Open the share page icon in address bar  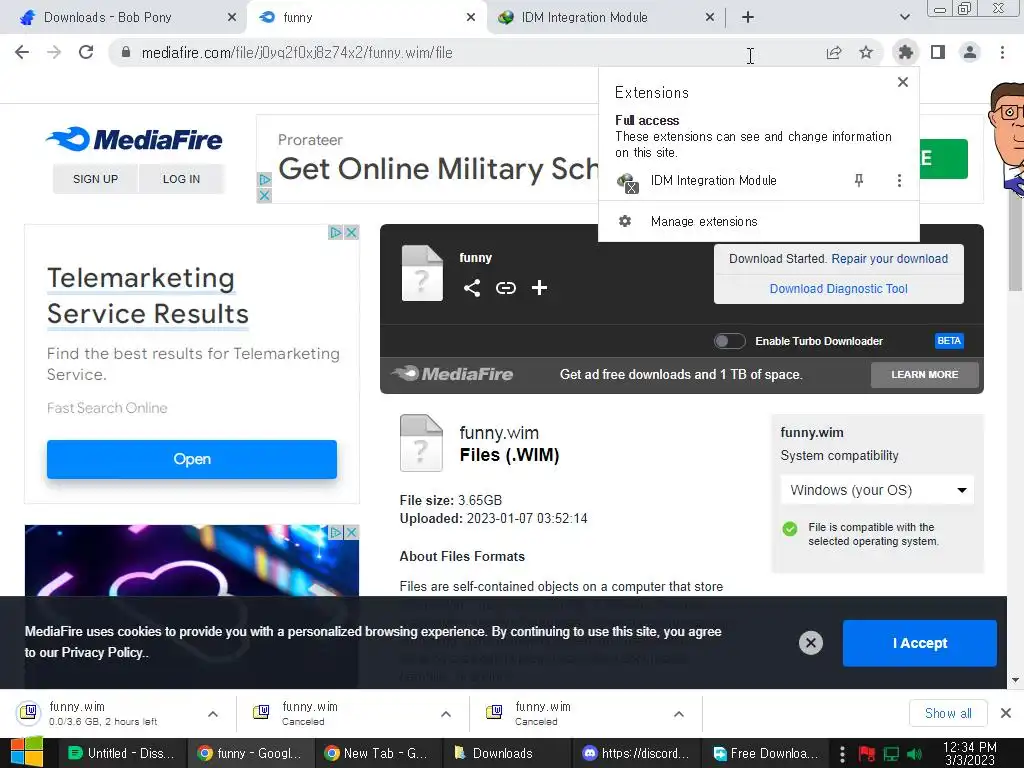point(834,53)
